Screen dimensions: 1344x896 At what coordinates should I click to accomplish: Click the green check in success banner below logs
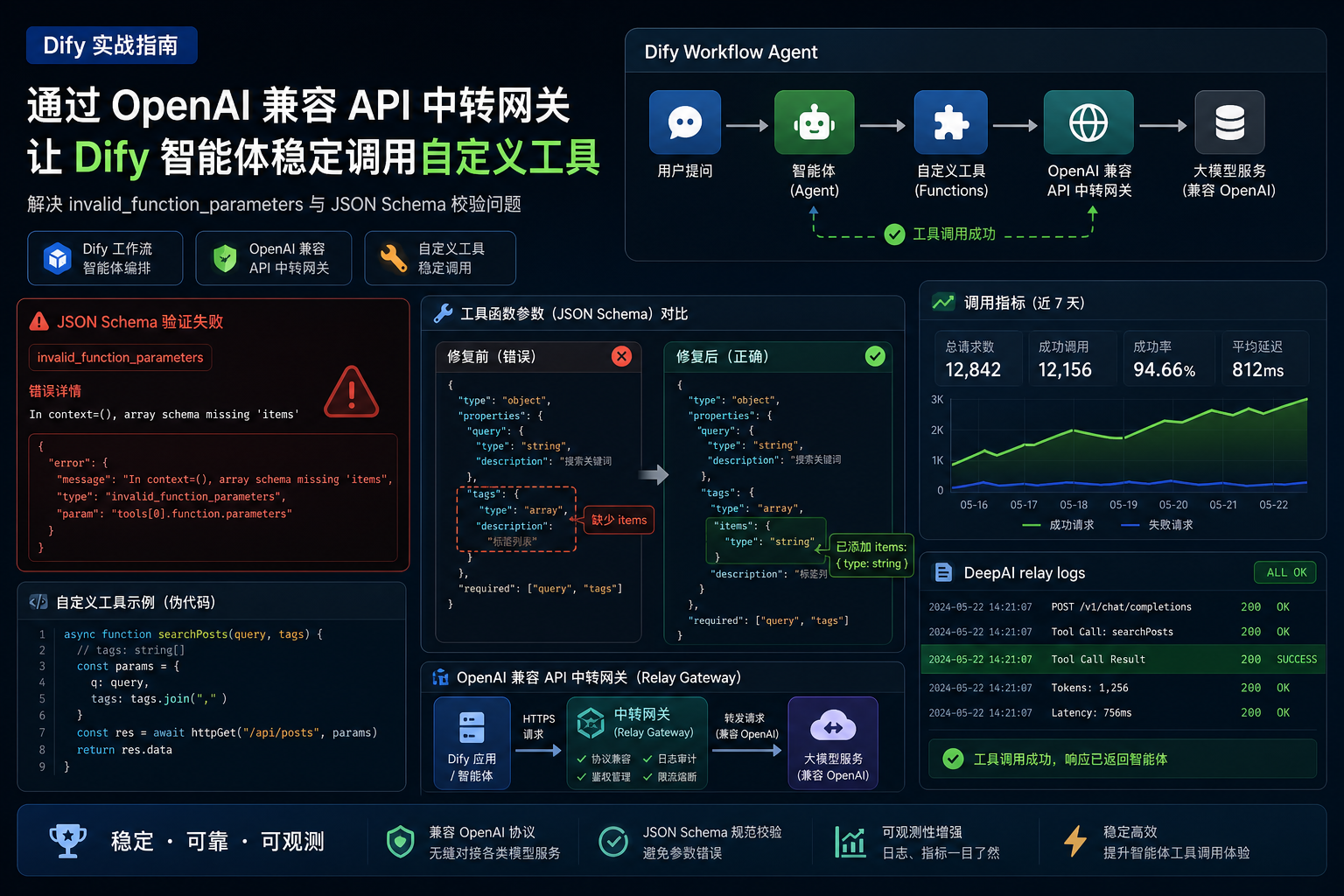coord(953,759)
